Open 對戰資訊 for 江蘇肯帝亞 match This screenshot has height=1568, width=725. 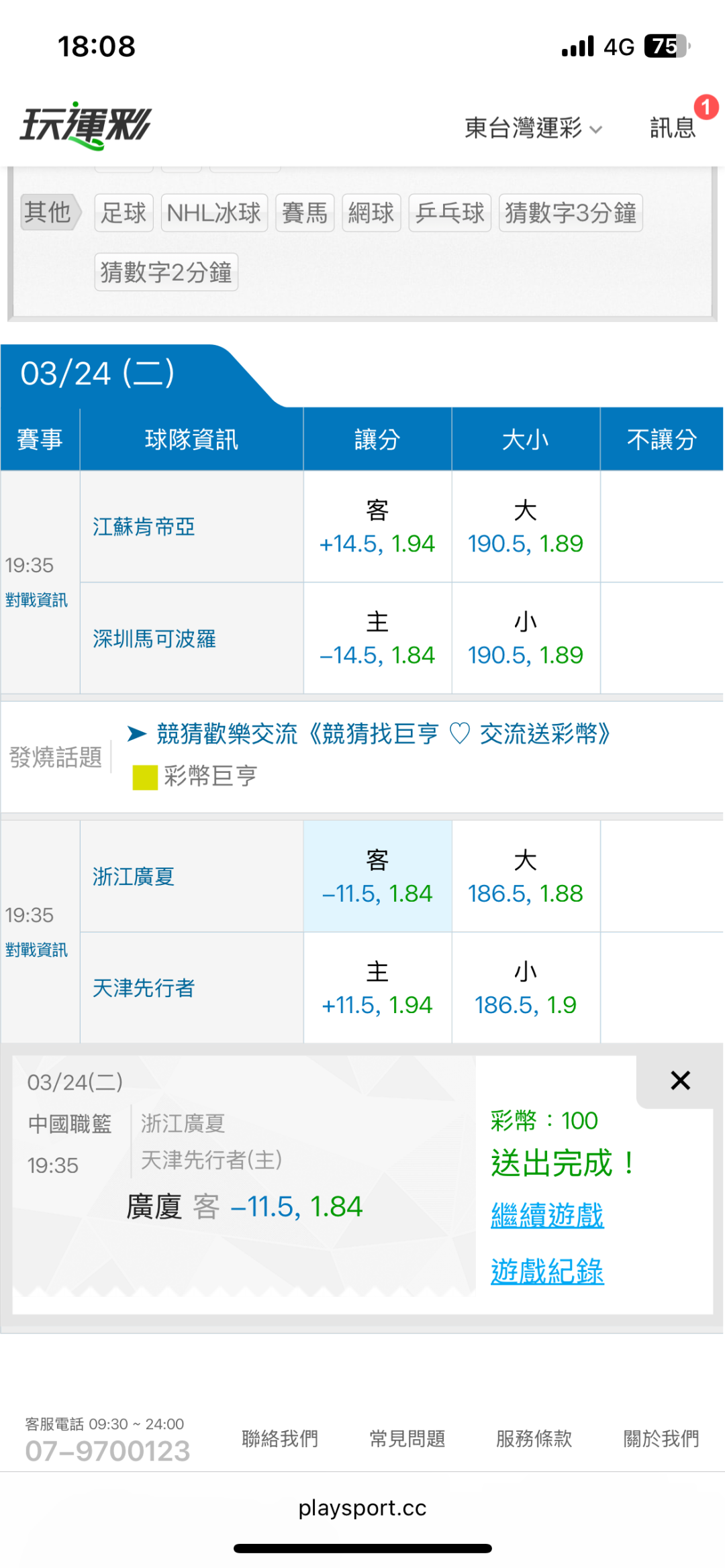point(37,600)
